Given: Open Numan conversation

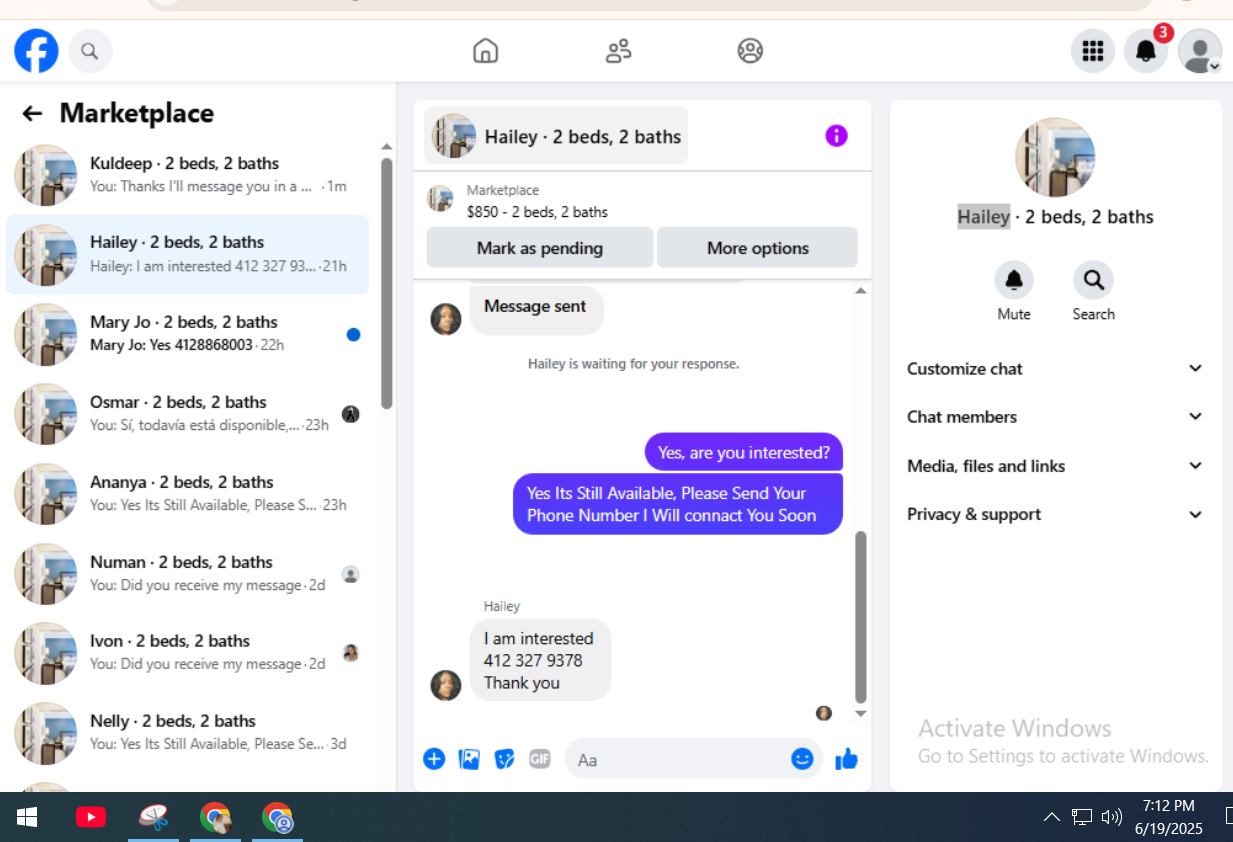Looking at the screenshot, I should coord(188,574).
